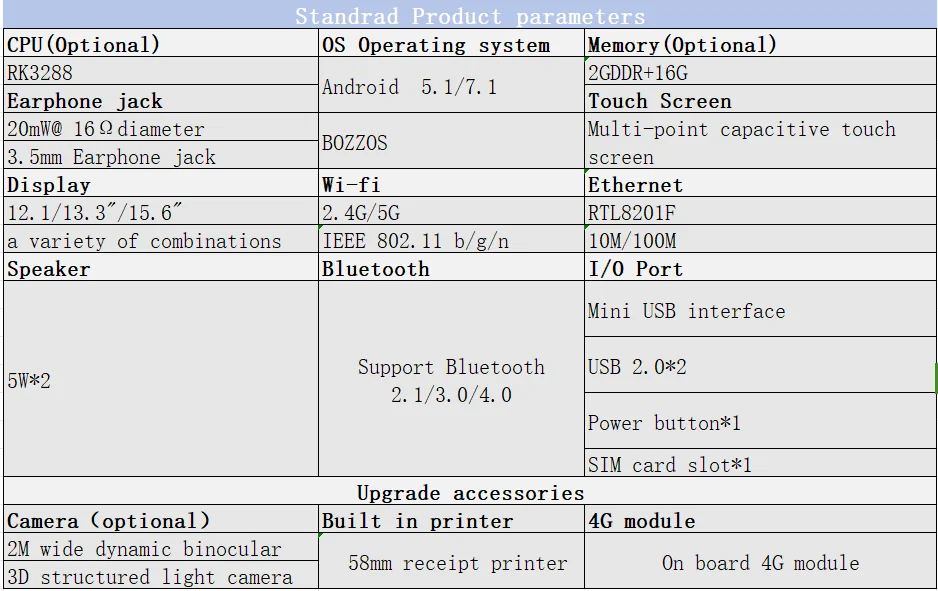Screen dimensions: 938x591
Task: Select the 3.5mm Earphone jack cell
Action: click(x=161, y=156)
